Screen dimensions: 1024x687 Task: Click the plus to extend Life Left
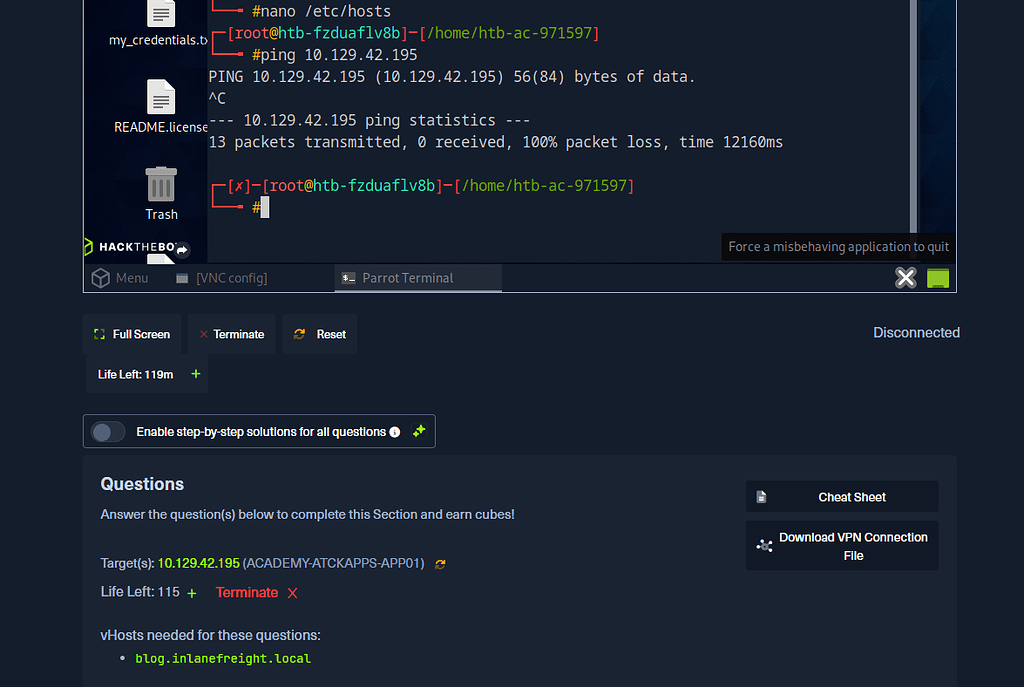tap(191, 592)
